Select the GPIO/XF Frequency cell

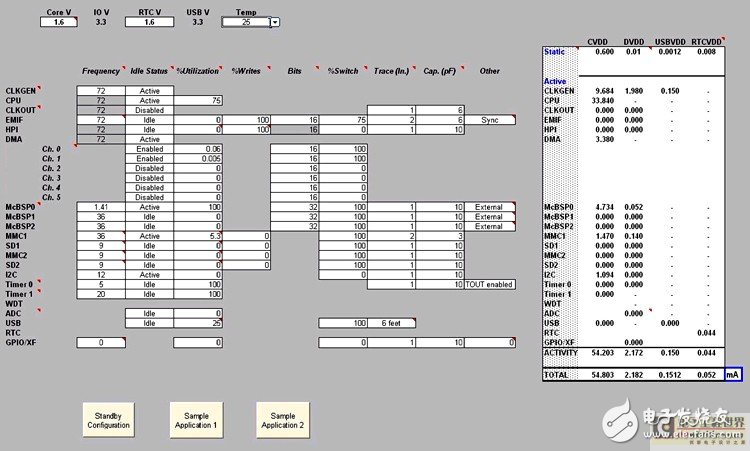click(x=98, y=343)
